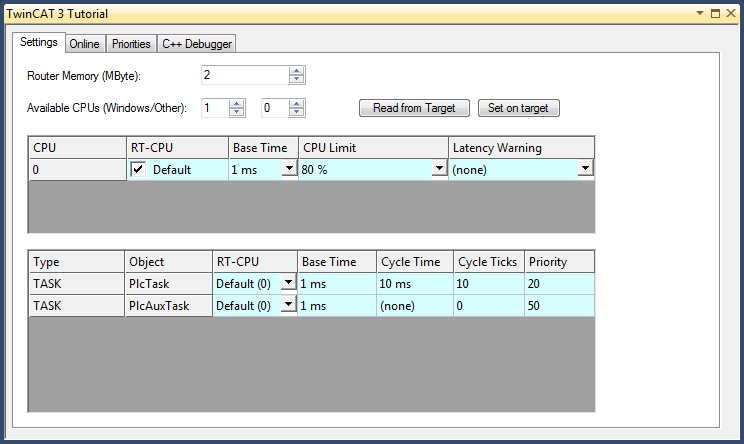Open the Latency Warning dropdown
The height and width of the screenshot is (444, 744).
586,168
